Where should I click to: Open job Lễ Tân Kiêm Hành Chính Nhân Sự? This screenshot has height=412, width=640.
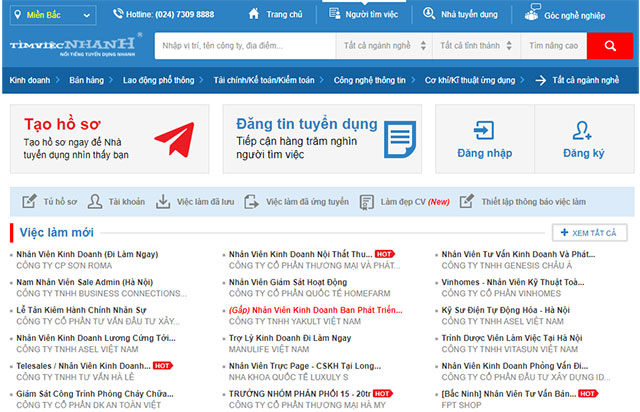pyautogui.click(x=81, y=310)
